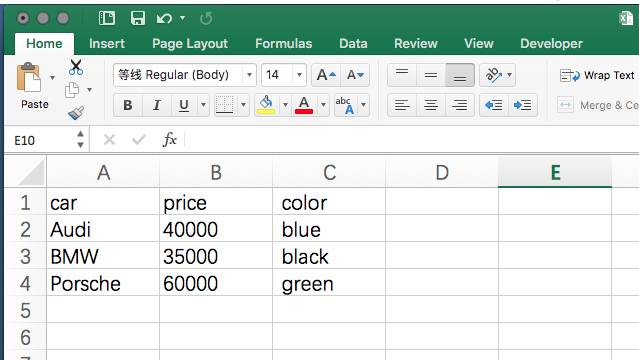The height and width of the screenshot is (360, 639).
Task: Select row 3 header
Action: coord(25,256)
